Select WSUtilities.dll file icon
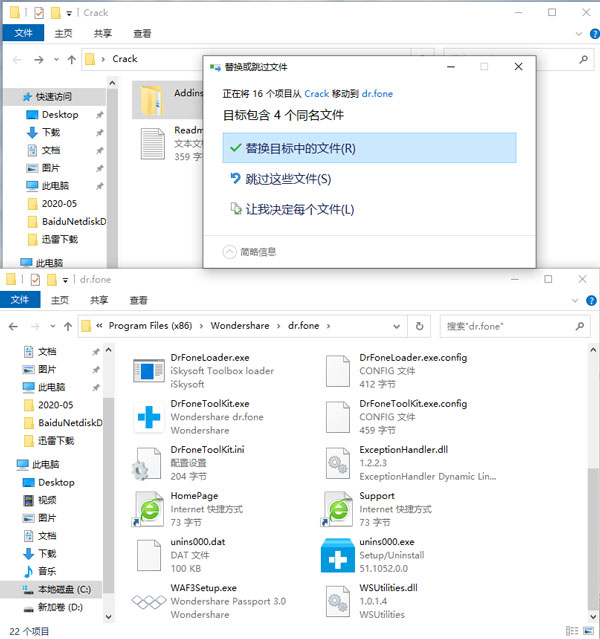 pyautogui.click(x=338, y=602)
